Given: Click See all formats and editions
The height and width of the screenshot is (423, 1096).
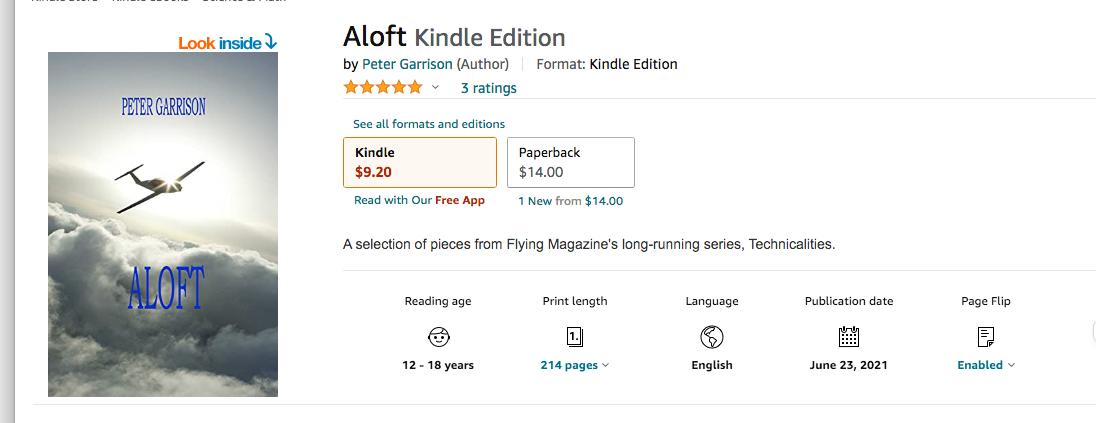Looking at the screenshot, I should 429,124.
